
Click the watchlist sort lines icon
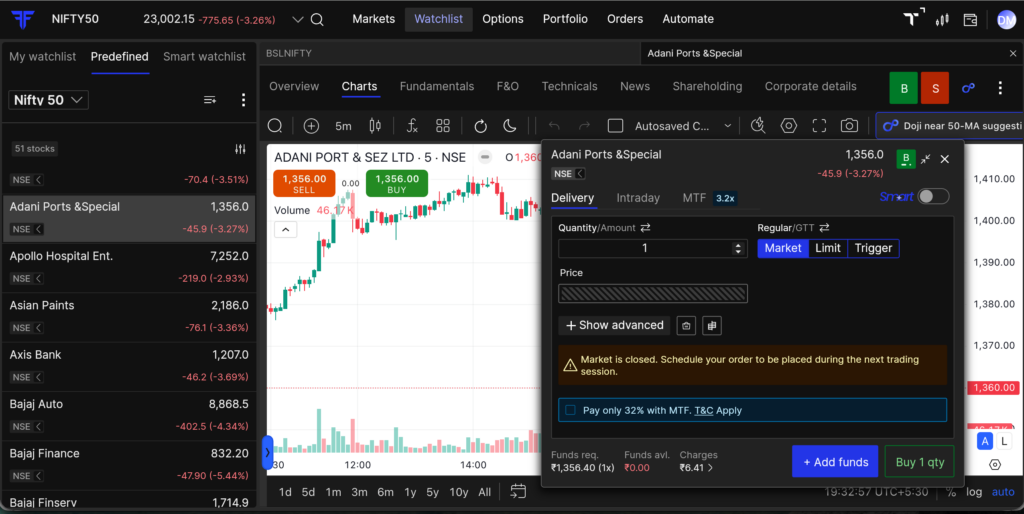click(x=210, y=100)
